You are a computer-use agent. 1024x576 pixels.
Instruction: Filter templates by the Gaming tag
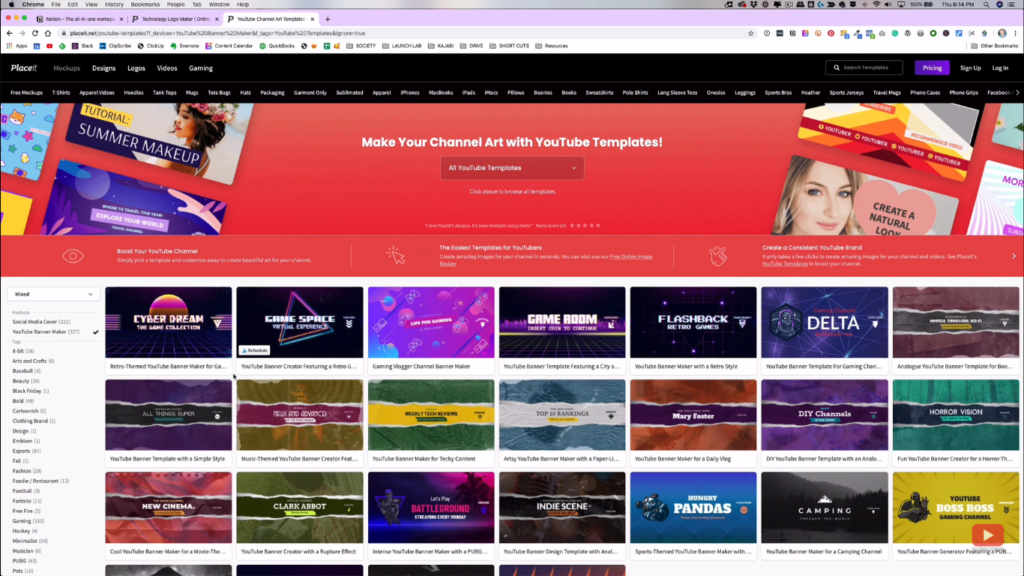coord(28,521)
